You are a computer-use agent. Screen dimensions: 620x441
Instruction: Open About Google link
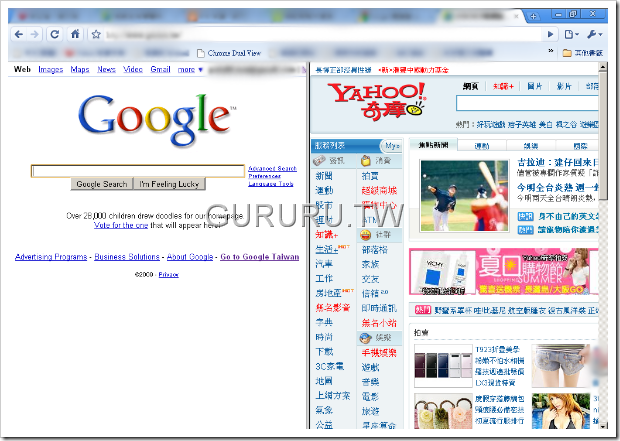[190, 257]
